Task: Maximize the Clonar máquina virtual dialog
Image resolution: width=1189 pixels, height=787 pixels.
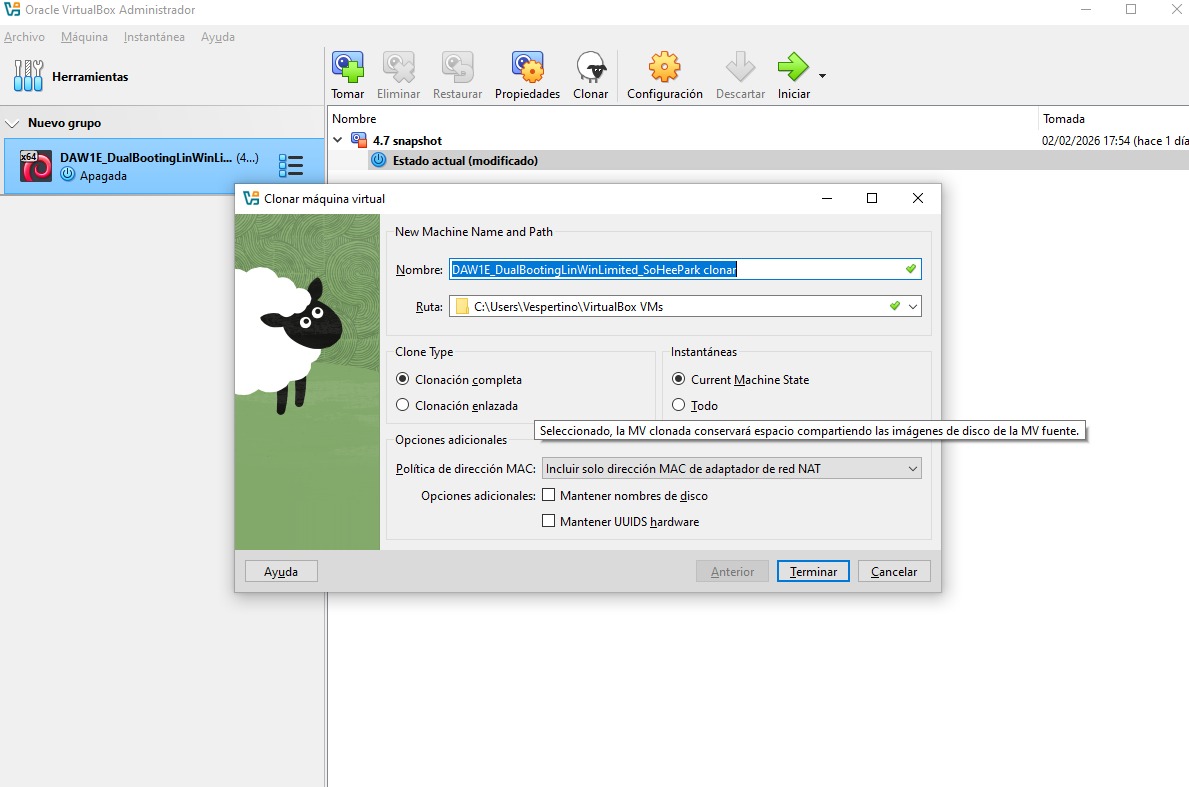Action: click(x=872, y=199)
